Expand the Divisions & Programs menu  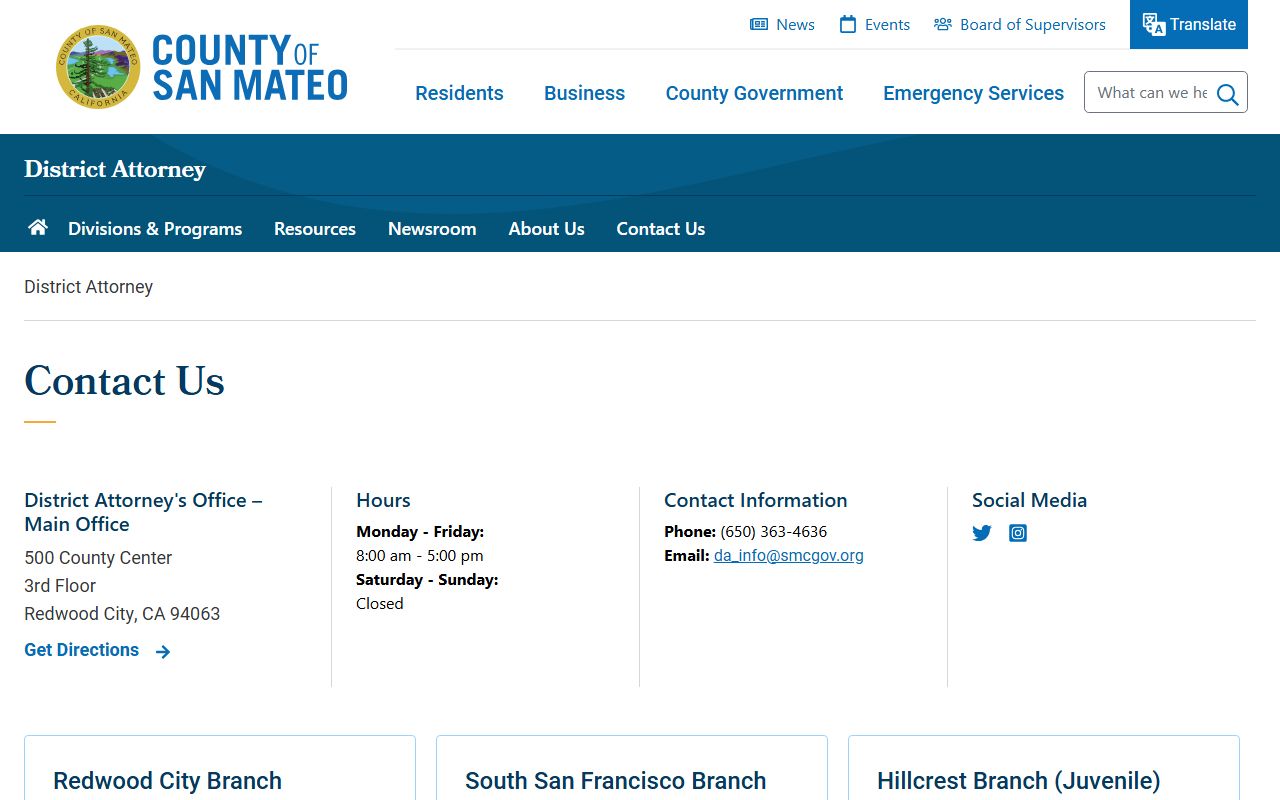155,229
